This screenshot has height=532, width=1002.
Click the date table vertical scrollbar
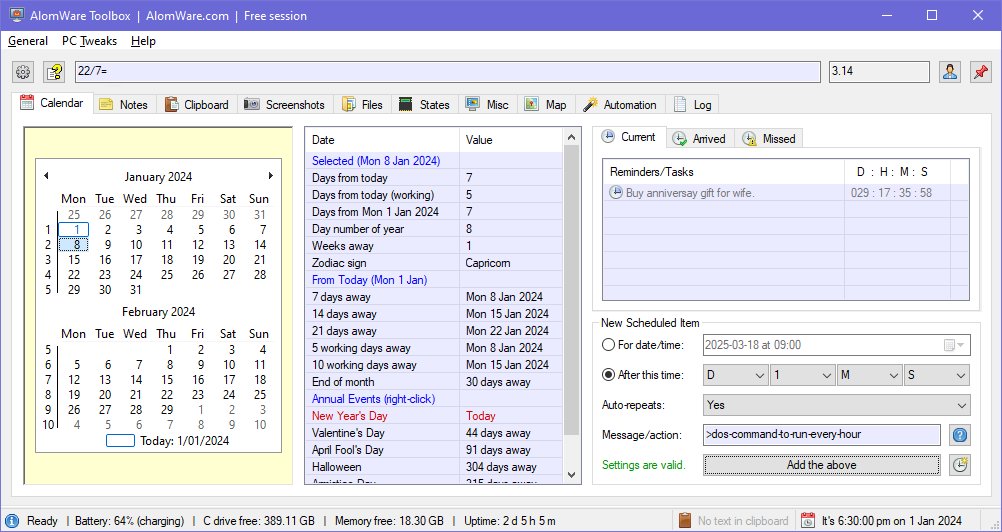(x=572, y=300)
